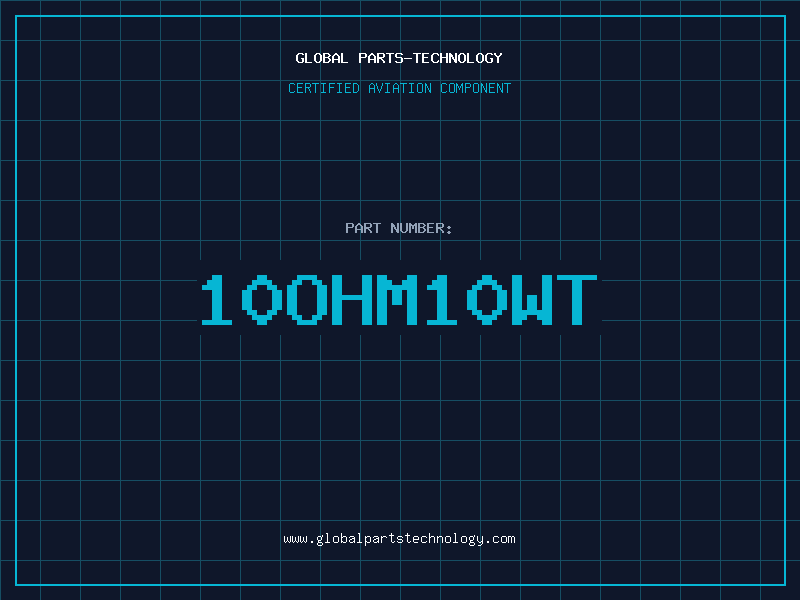Click the hyphen in PARTS-TECHNOLOGY

pos(408,58)
